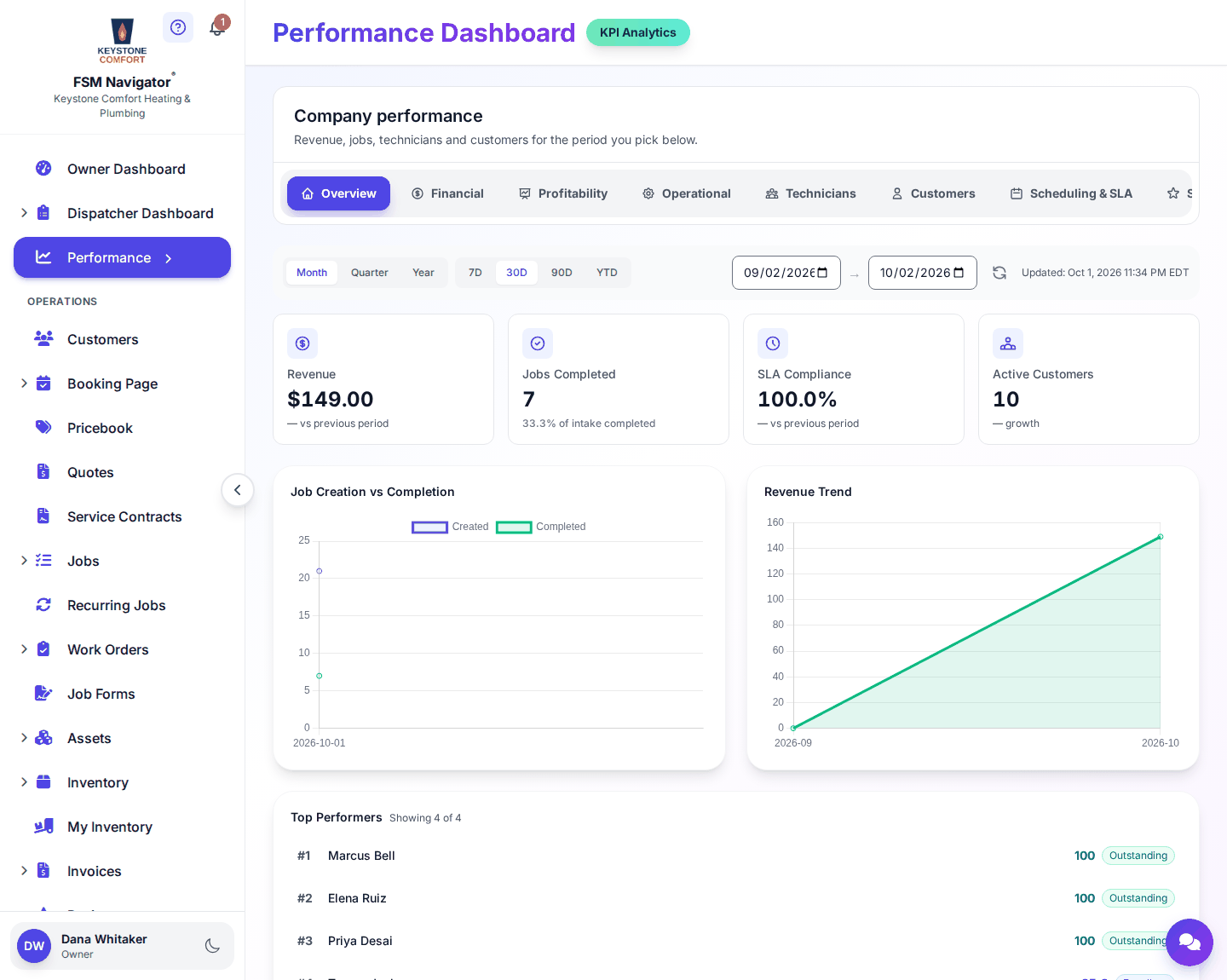Screen dimensions: 1227x980
Task: Open Dana Whitaker's user profile
Action: click(122, 946)
